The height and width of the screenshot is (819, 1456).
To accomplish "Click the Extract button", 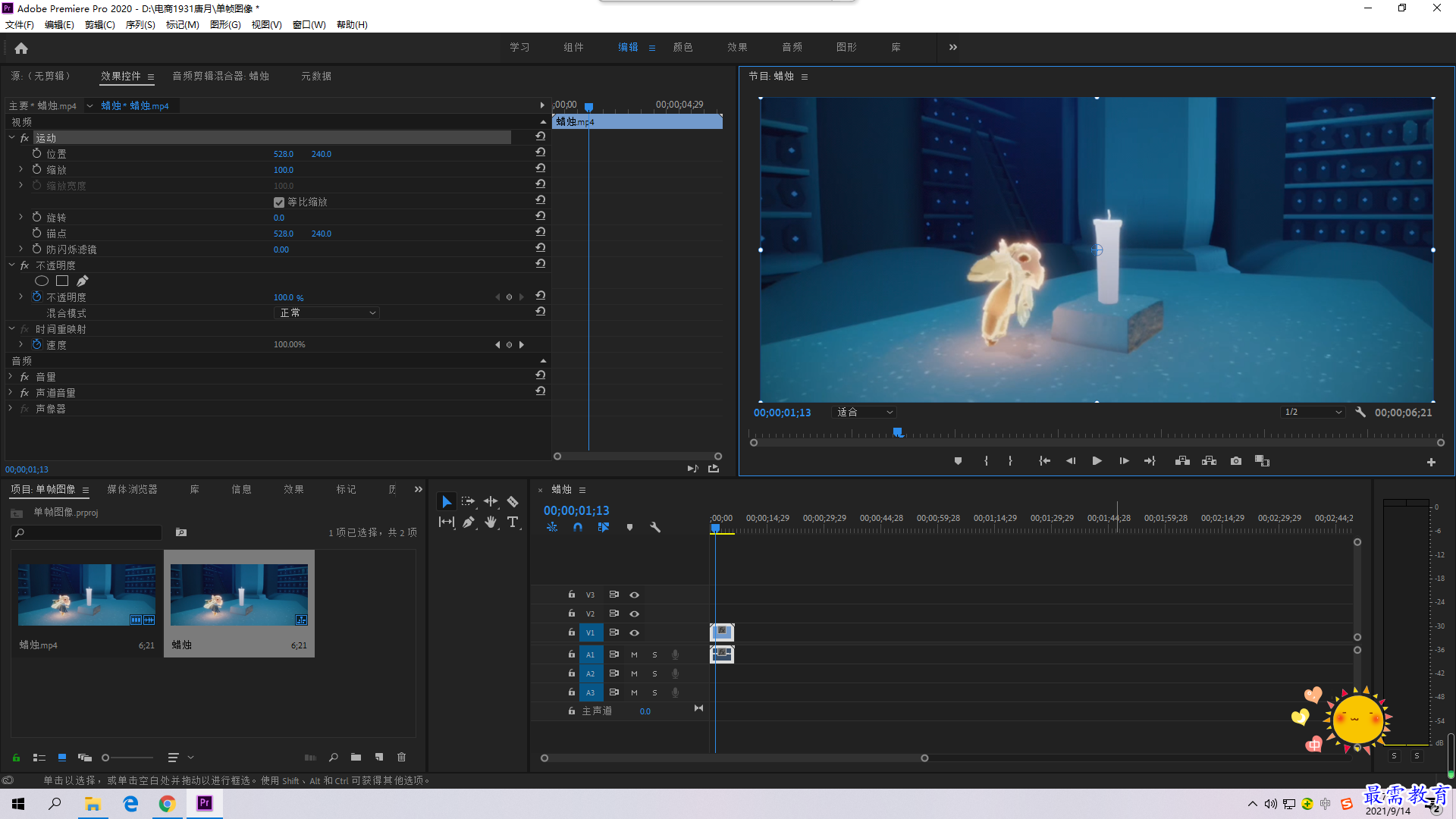I will [x=1210, y=461].
